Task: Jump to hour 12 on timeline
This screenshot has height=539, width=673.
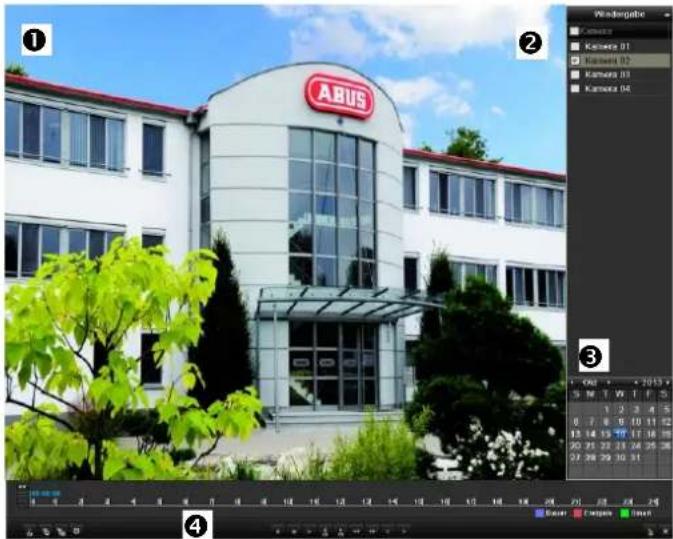Action: pyautogui.click(x=340, y=502)
